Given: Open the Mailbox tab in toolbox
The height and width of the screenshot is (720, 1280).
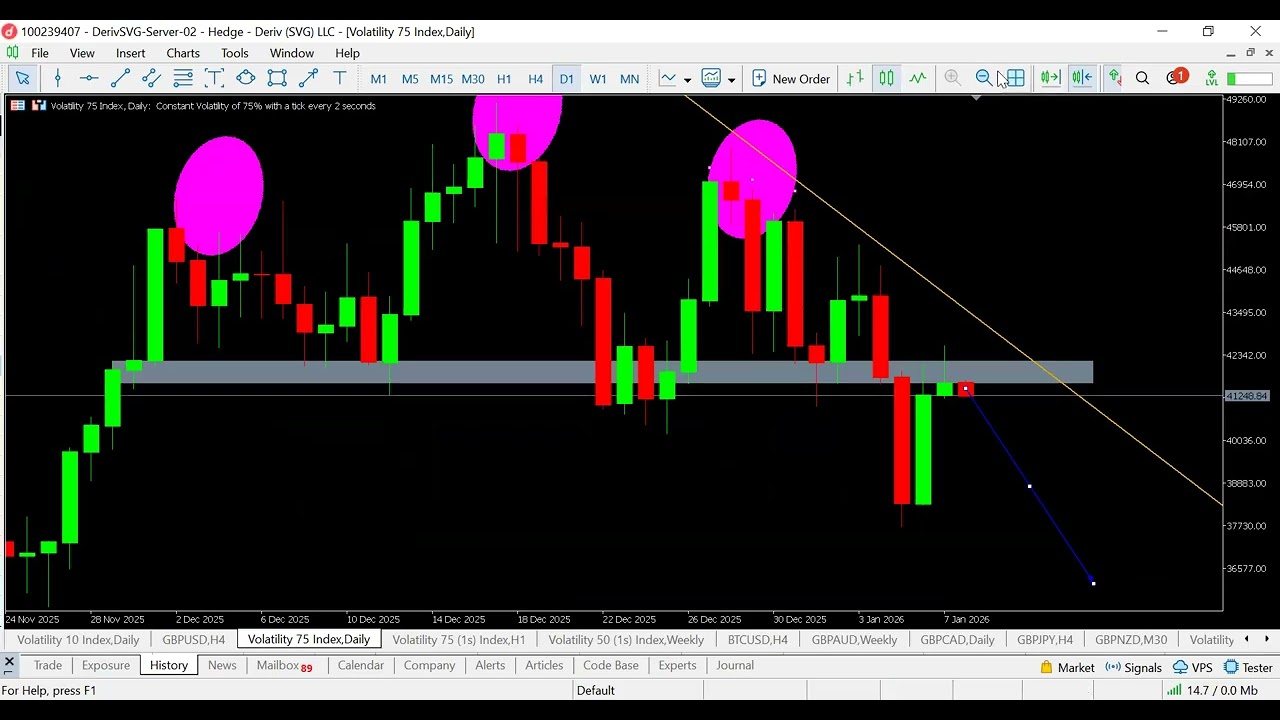Looking at the screenshot, I should 285,665.
